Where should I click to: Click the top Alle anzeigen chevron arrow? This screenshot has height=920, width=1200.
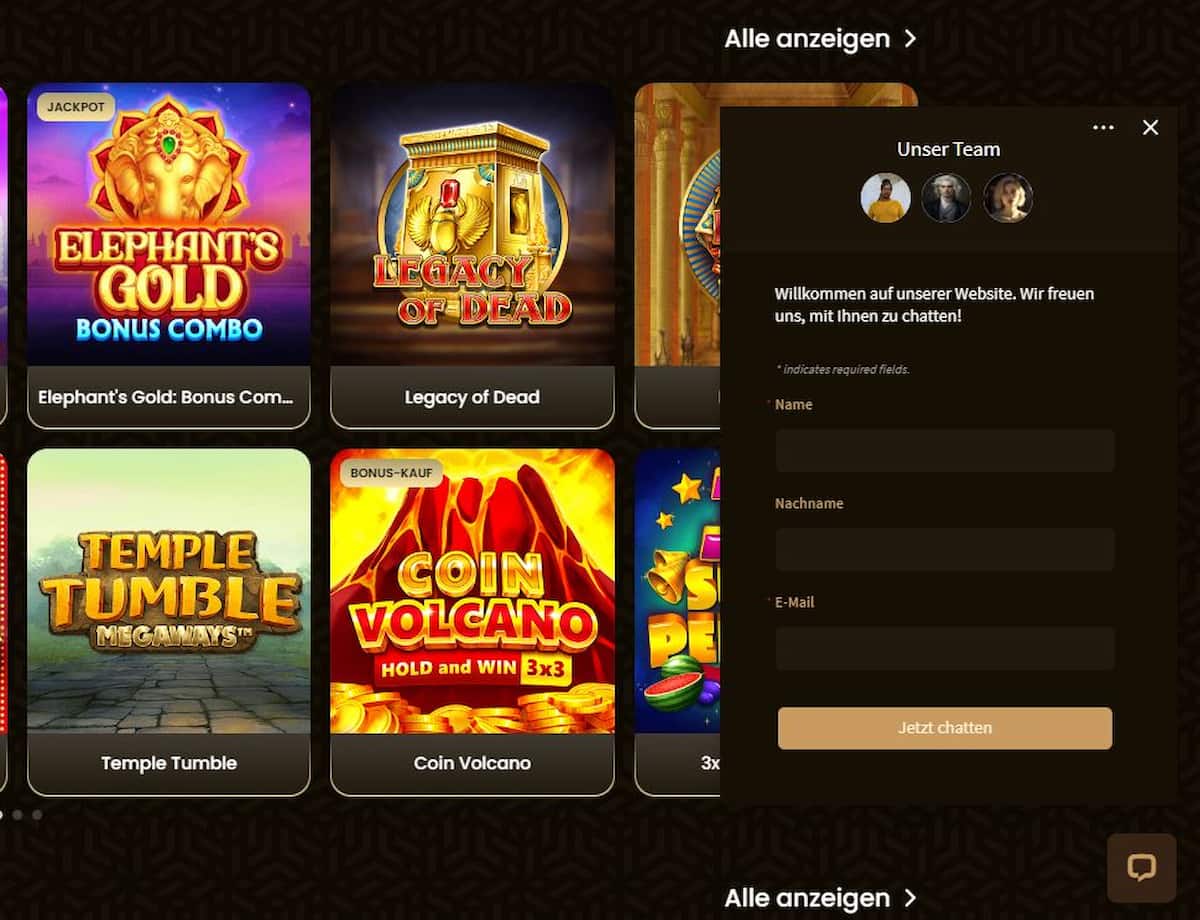909,39
